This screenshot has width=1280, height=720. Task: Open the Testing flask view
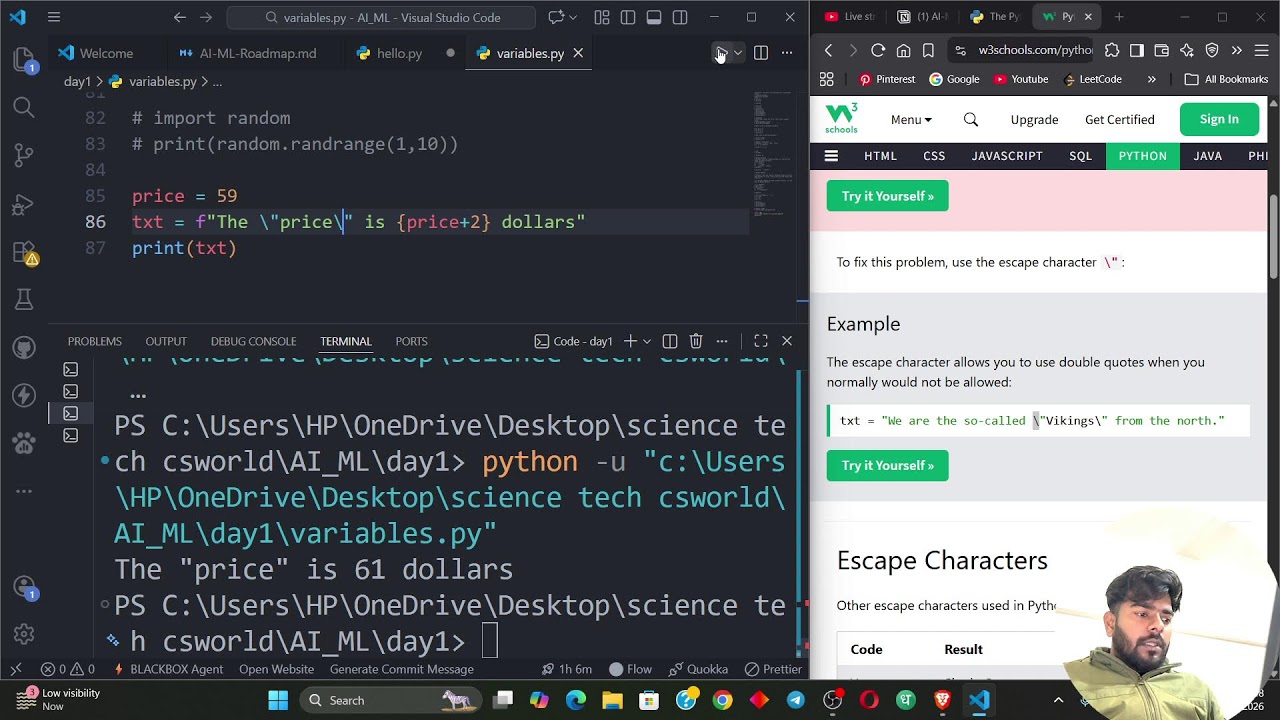tap(24, 299)
